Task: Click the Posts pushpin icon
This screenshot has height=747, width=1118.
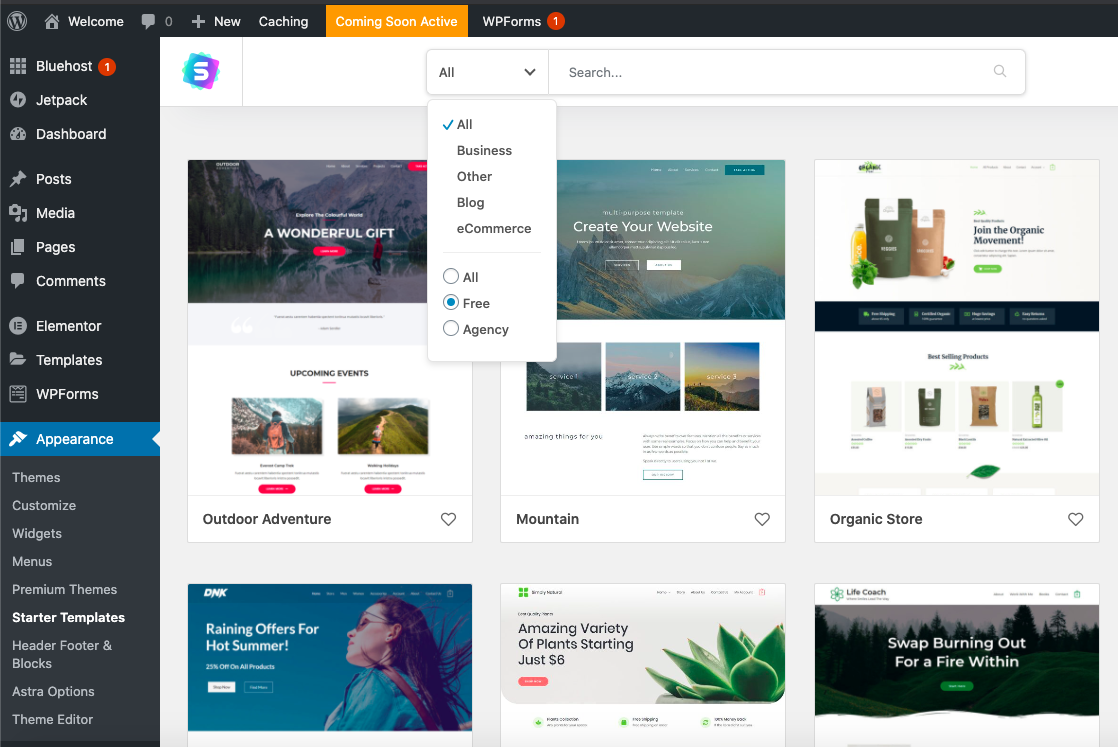Action: coord(18,179)
